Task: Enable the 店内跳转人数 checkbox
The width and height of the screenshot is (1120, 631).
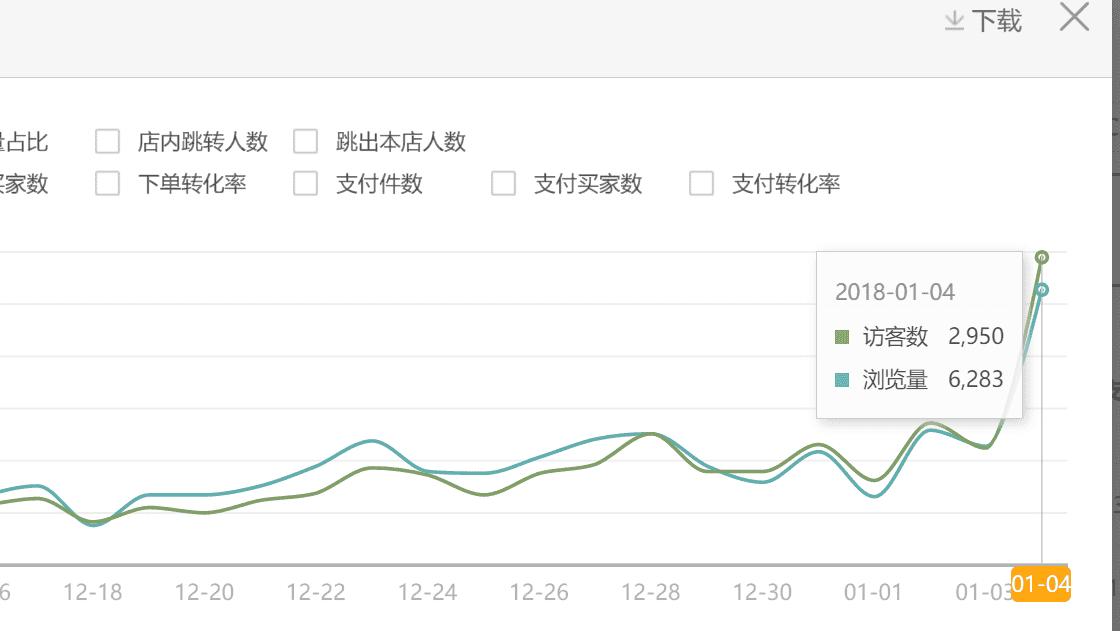Action: [x=107, y=142]
